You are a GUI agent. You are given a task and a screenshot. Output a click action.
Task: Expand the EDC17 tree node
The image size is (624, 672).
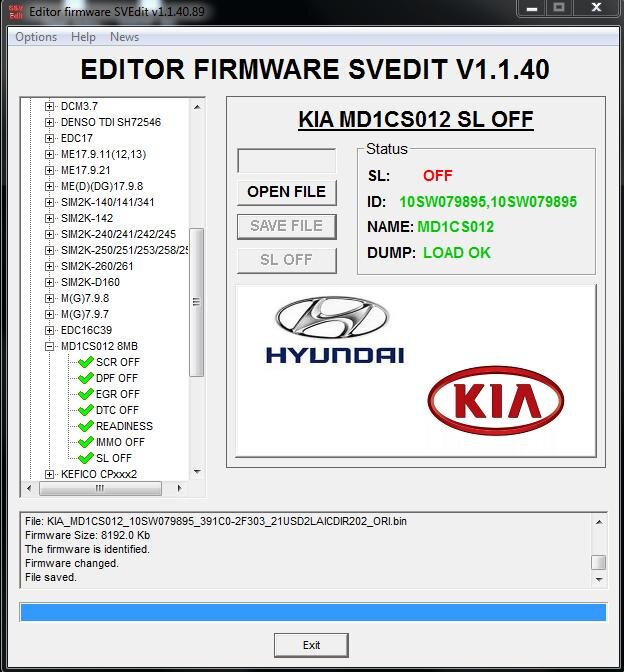click(49, 138)
